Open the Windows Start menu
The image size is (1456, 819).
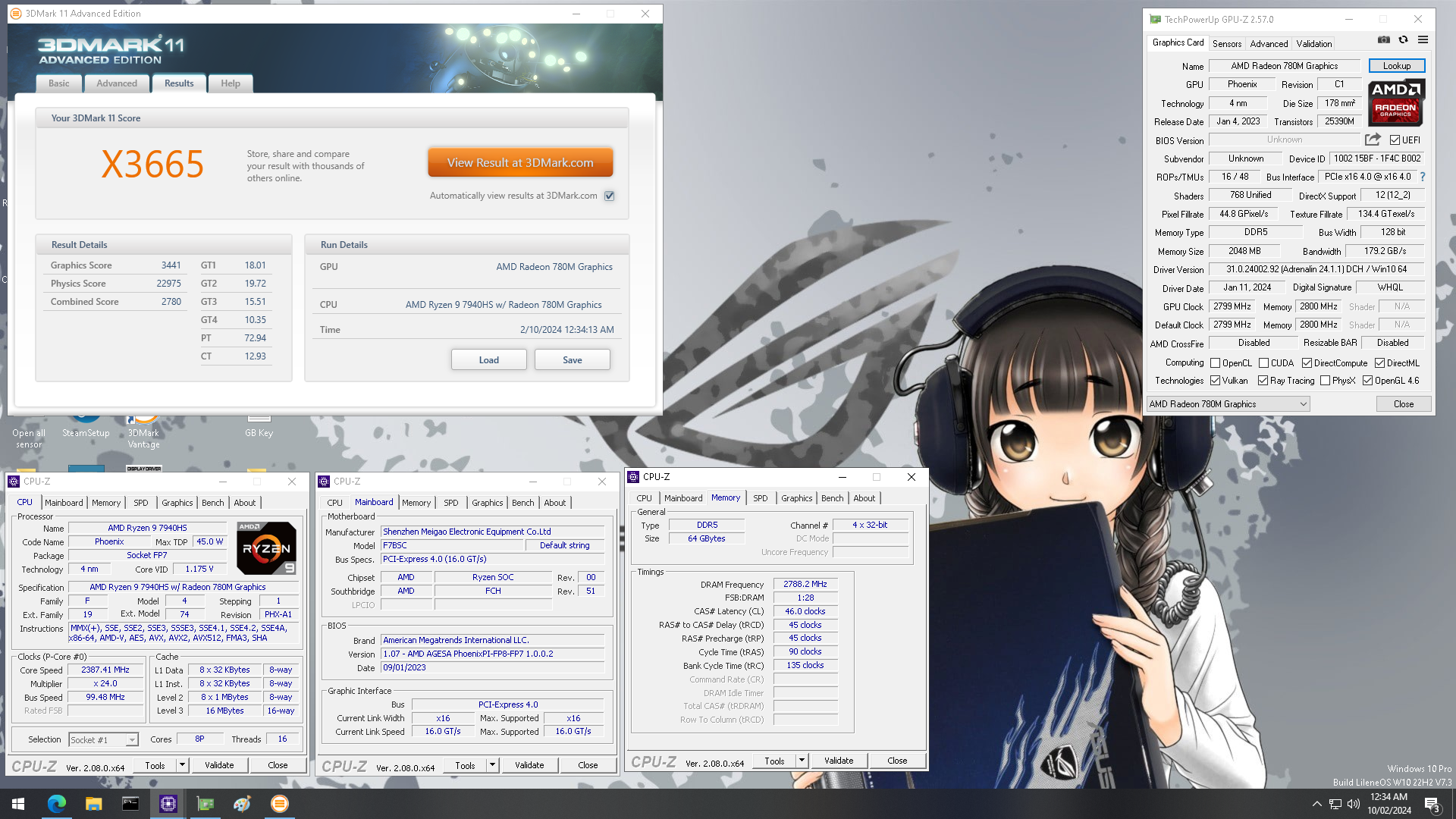[x=18, y=804]
